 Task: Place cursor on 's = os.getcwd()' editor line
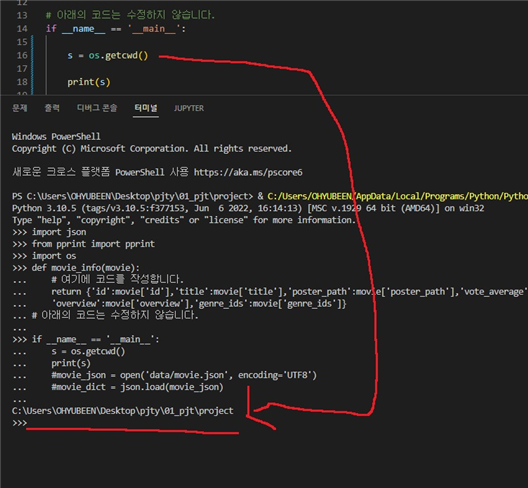(107, 55)
